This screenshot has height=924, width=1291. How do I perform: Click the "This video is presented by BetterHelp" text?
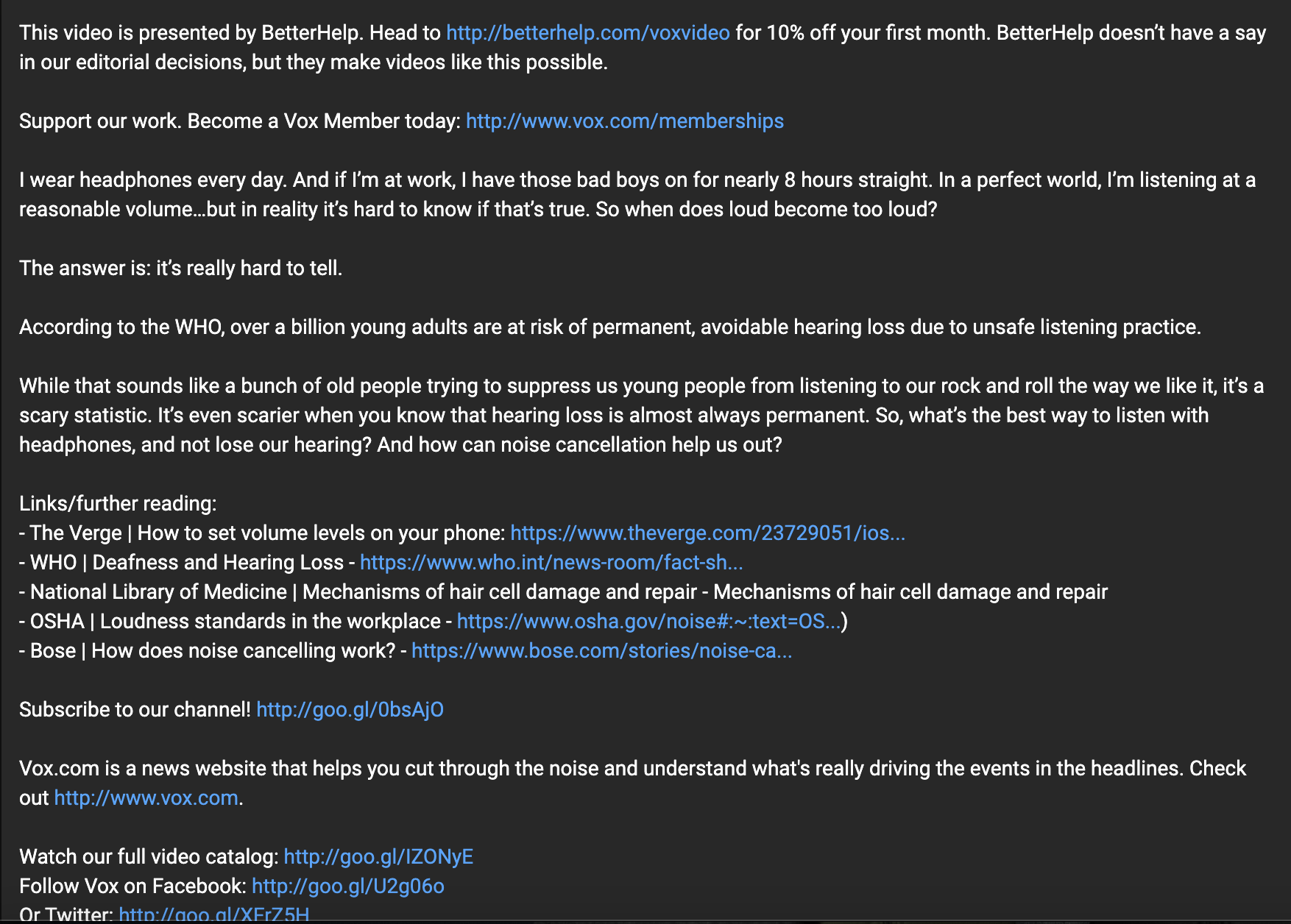(x=191, y=33)
